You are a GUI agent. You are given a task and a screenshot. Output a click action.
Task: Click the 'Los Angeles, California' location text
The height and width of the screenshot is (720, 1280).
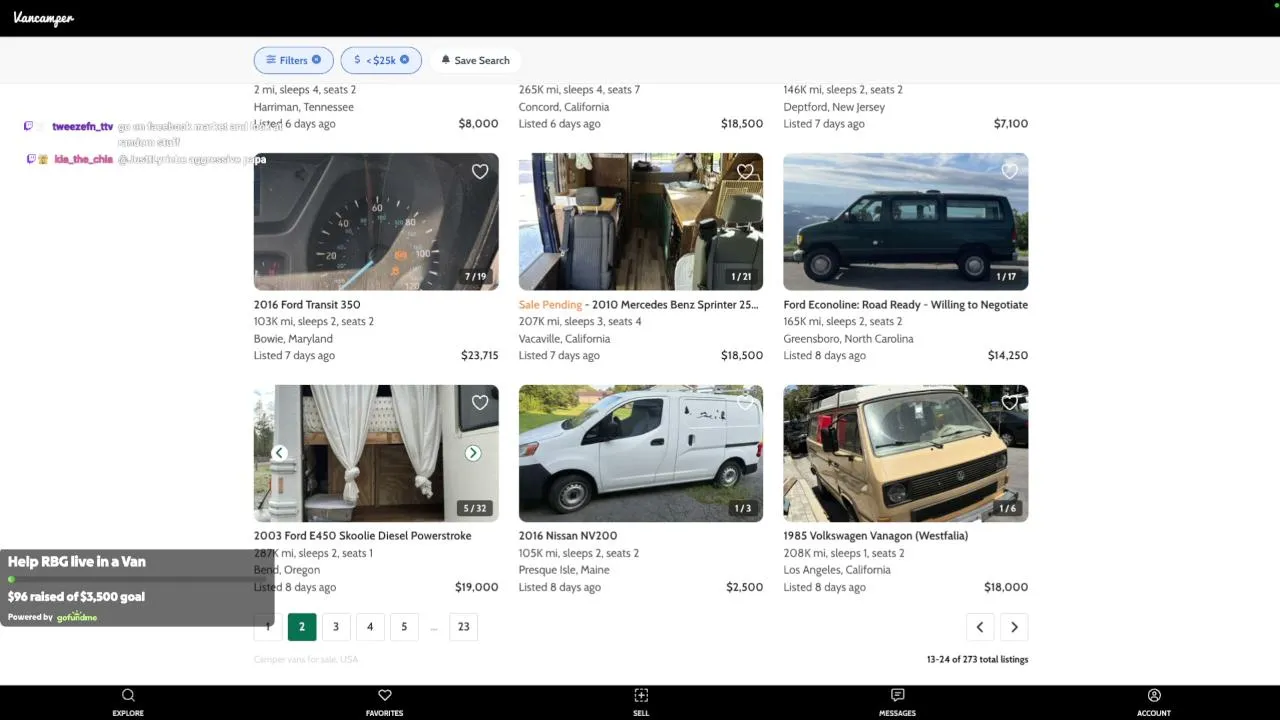[837, 570]
